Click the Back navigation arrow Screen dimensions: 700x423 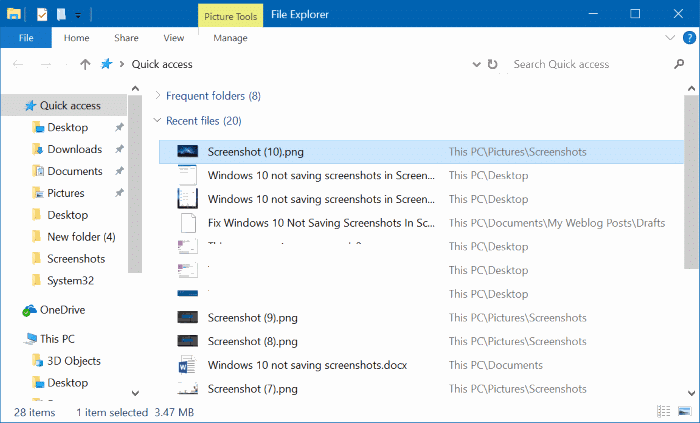(x=18, y=64)
